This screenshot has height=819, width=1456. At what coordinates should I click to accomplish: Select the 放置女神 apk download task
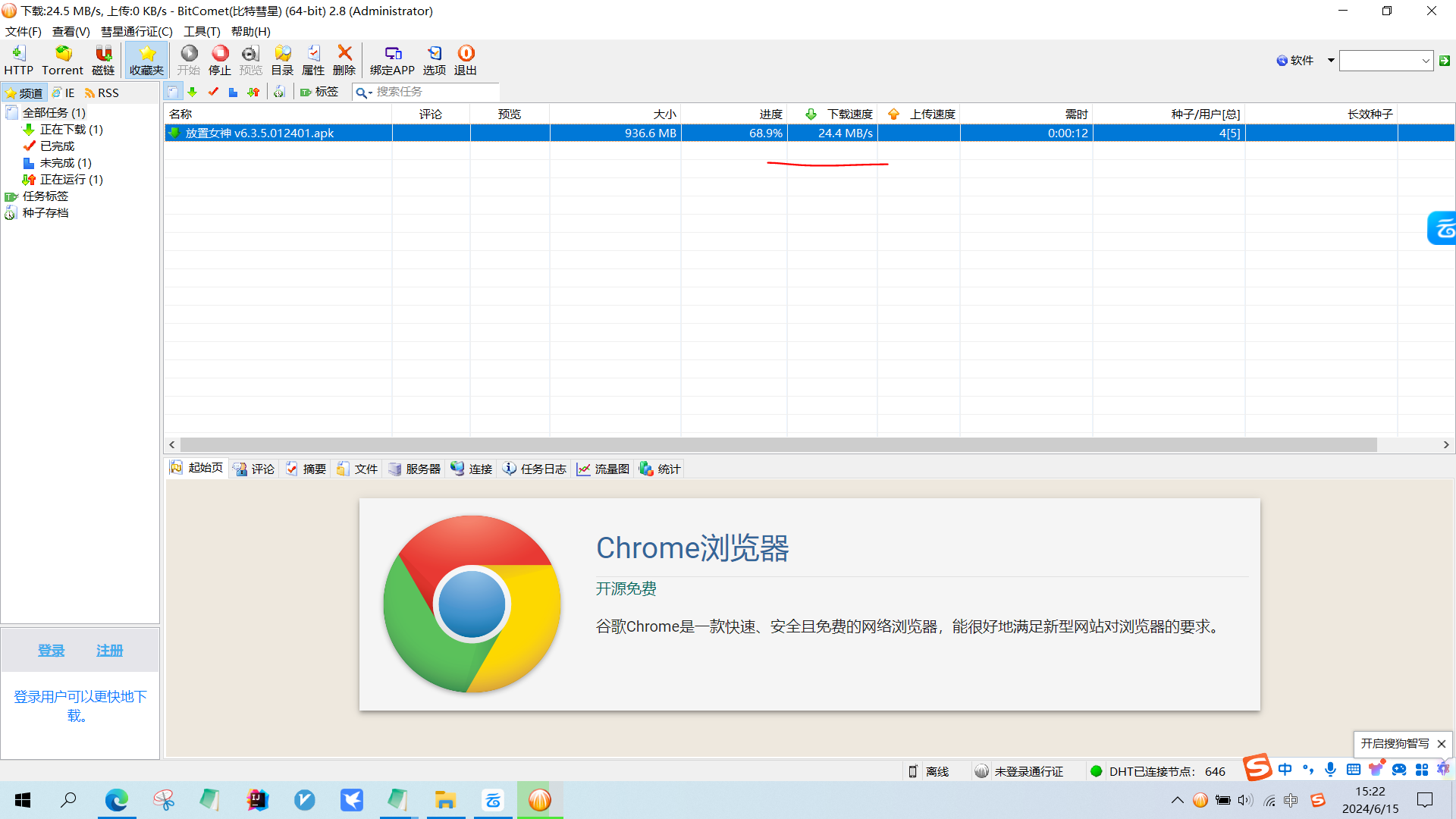click(x=259, y=133)
